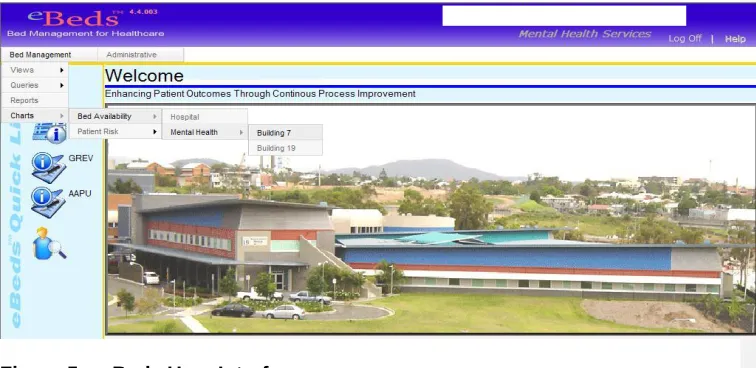Expand arrow beside Mental Health
Screen dimensions: 756x368
pyautogui.click(x=241, y=132)
